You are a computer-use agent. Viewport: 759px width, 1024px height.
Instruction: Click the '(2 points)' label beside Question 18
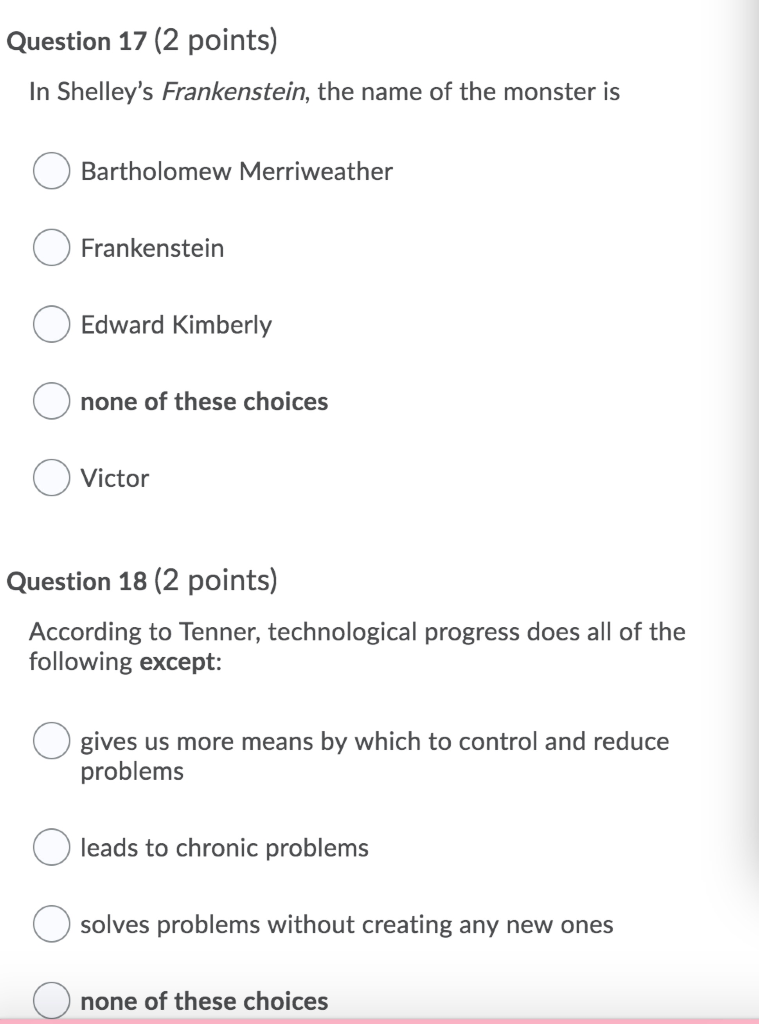click(214, 581)
